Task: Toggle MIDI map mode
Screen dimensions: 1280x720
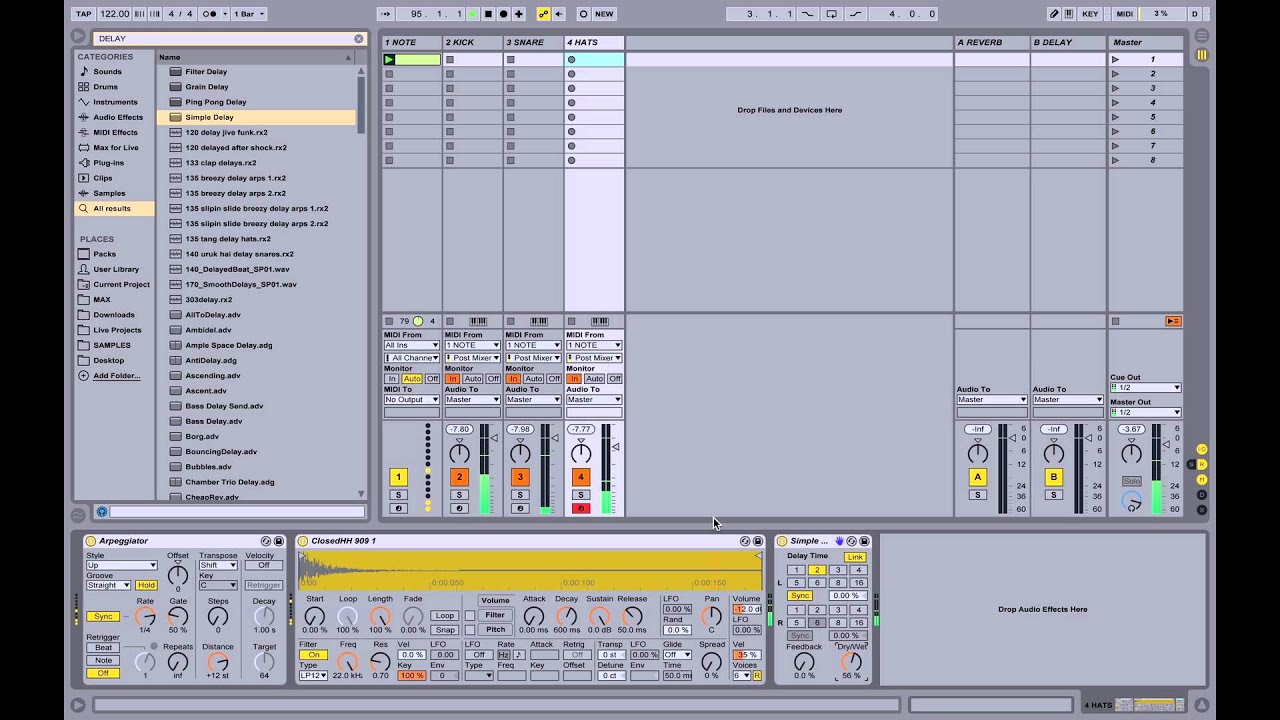Action: pos(1125,14)
